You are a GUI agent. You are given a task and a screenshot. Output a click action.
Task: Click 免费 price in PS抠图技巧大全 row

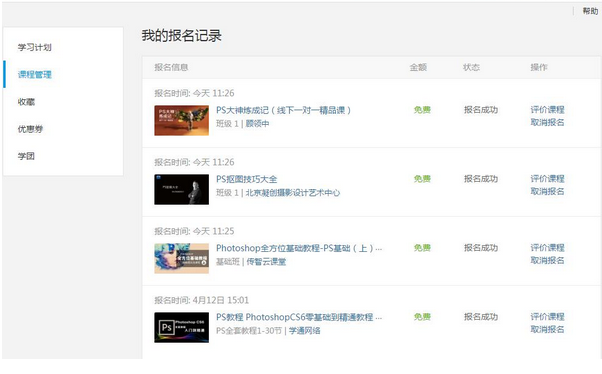point(422,179)
